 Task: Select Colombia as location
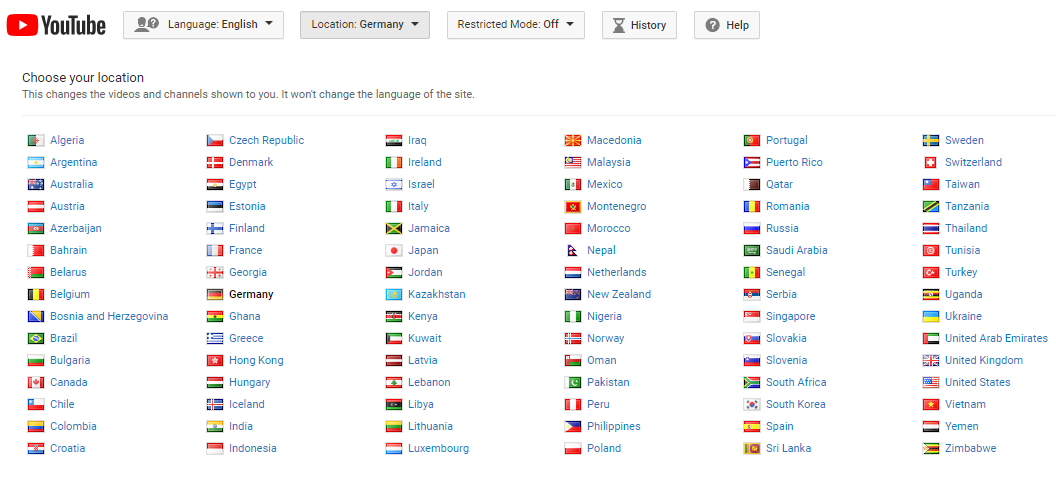coord(73,426)
